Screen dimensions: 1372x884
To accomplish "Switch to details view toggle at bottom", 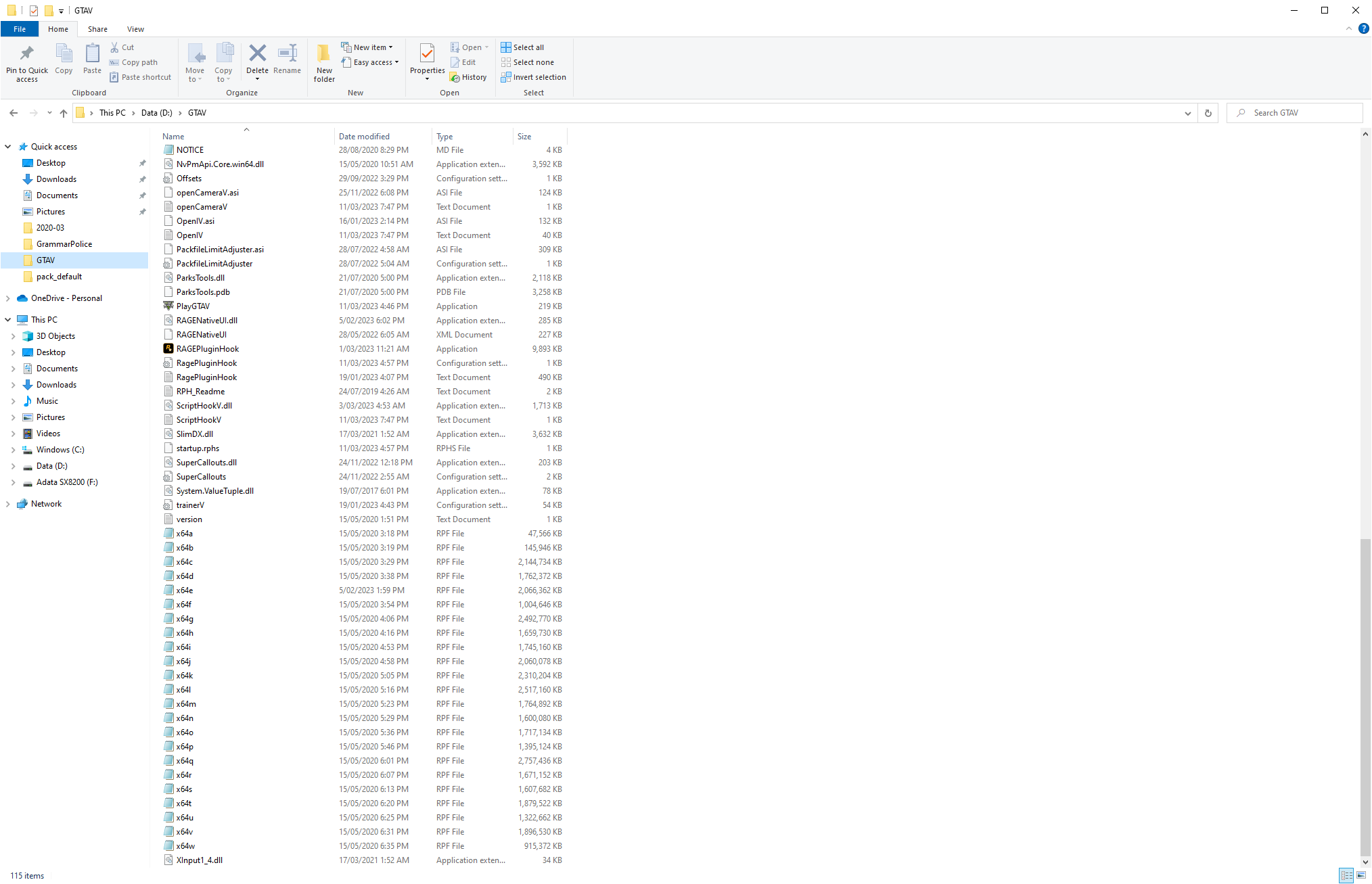I will [x=1346, y=876].
